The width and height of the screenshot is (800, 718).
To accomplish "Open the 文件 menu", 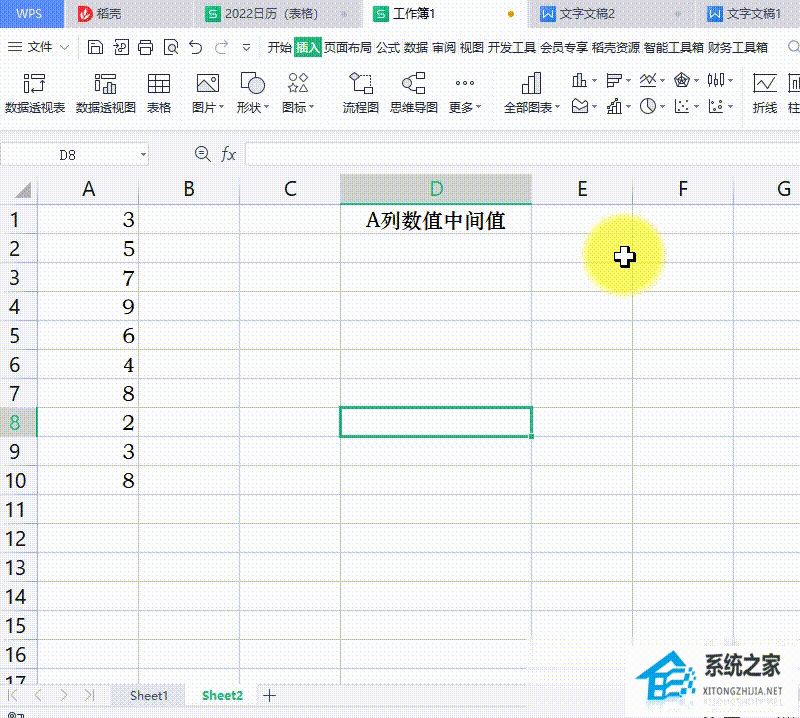I will point(40,47).
